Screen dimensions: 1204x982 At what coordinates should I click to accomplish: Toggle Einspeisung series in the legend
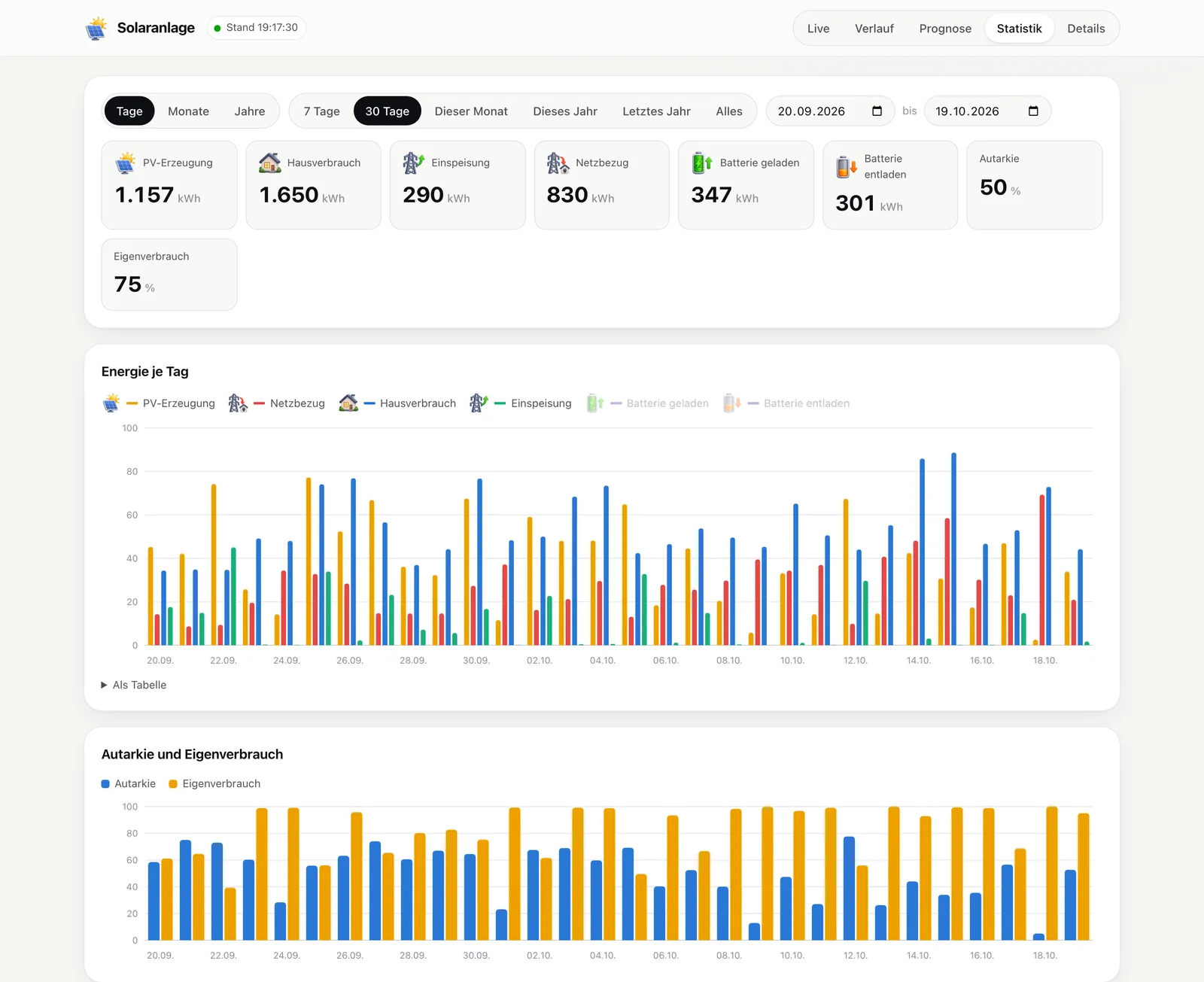tap(521, 403)
